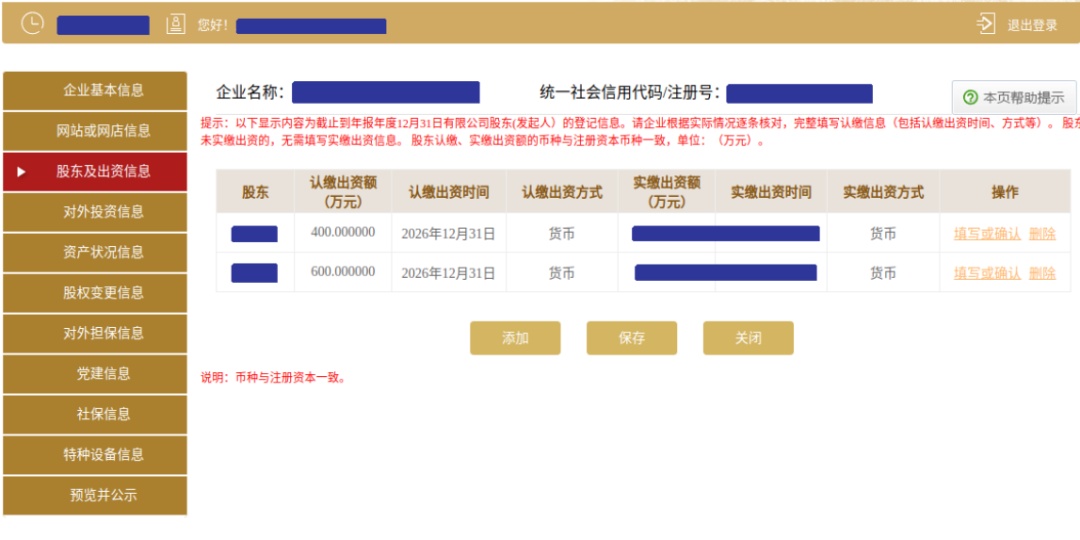
Task: Click the white arrow beside 股东及出资信息
Action: [x=21, y=172]
